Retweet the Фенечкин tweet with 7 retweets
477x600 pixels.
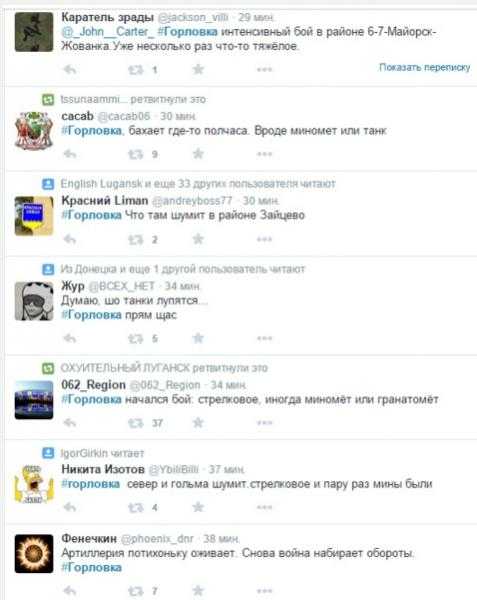pos(135,591)
